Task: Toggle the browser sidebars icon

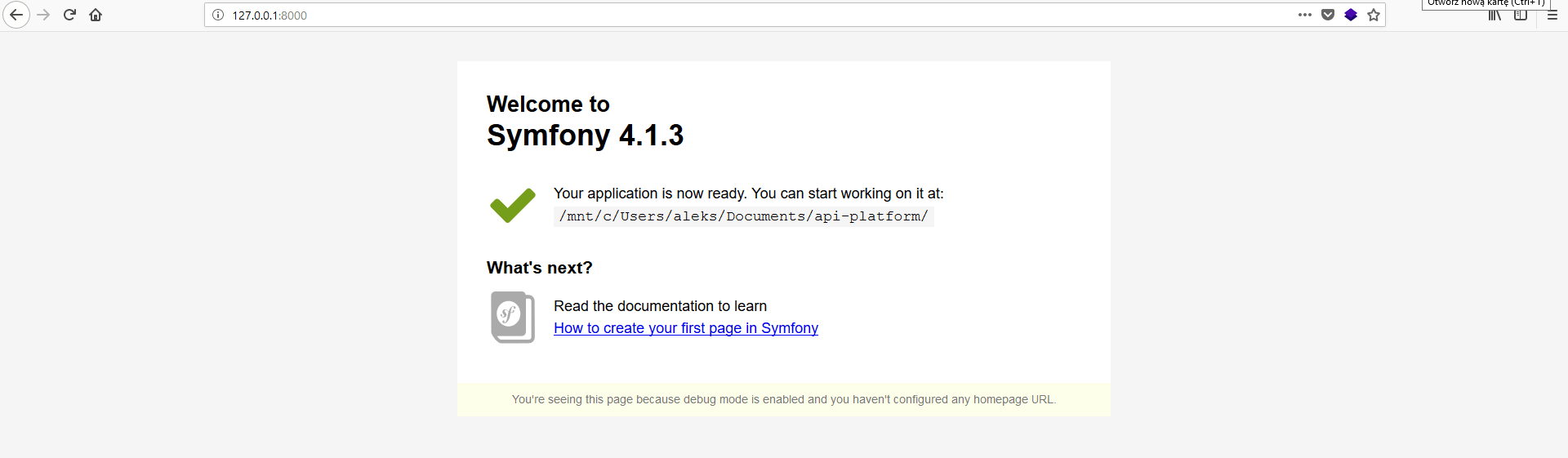Action: coord(1521,15)
